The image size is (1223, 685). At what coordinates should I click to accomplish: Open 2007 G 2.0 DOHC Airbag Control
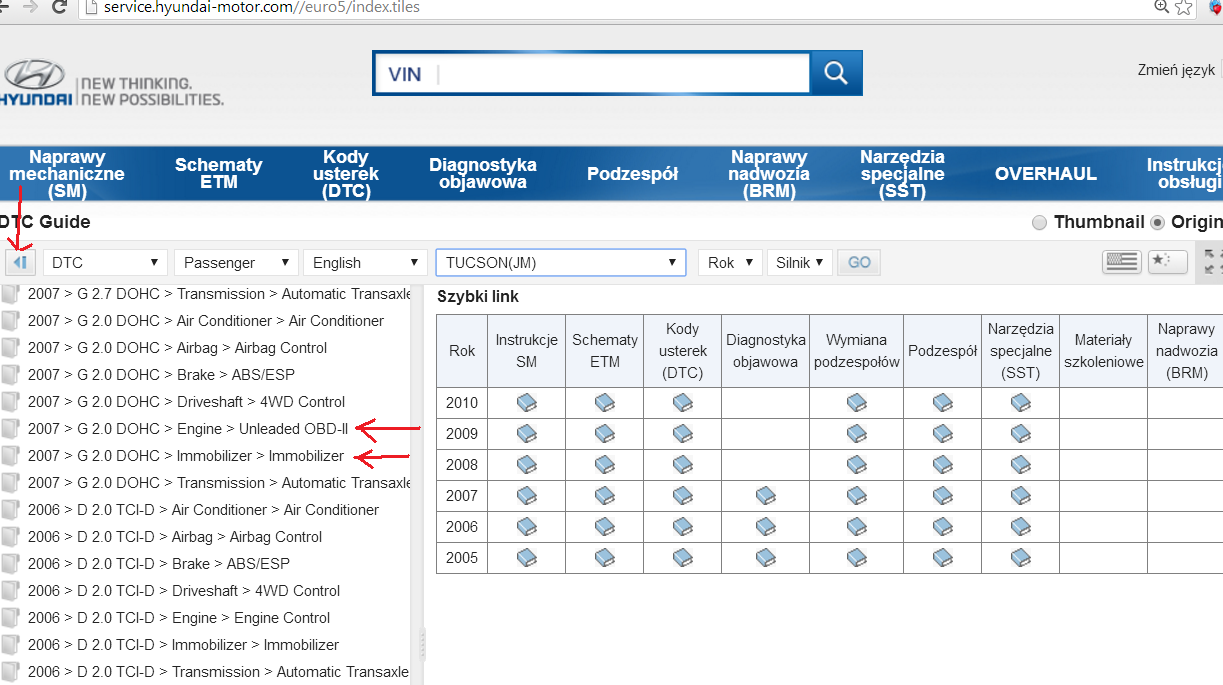click(177, 347)
